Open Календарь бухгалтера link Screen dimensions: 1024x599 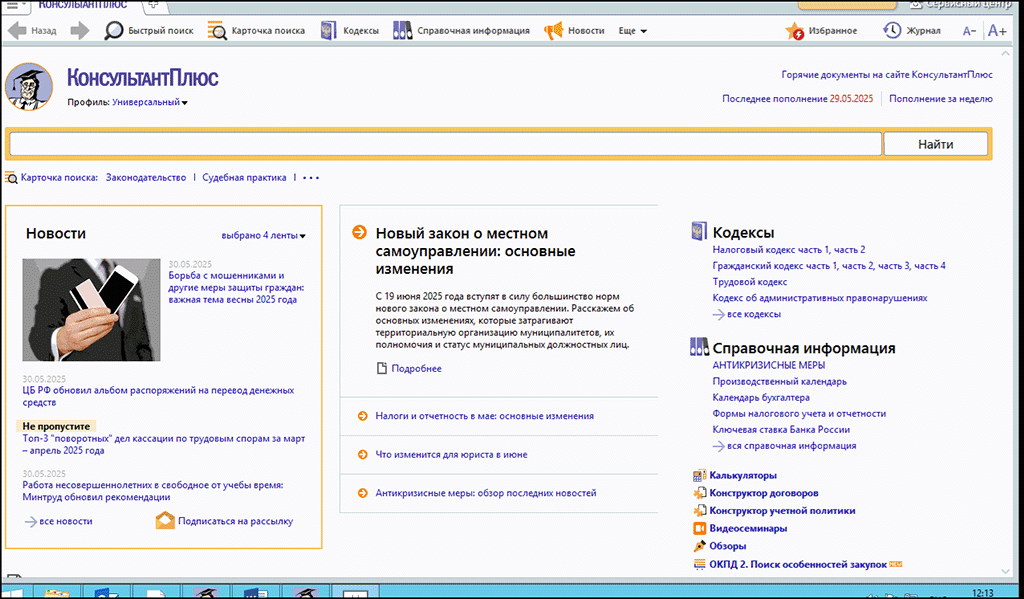click(761, 398)
